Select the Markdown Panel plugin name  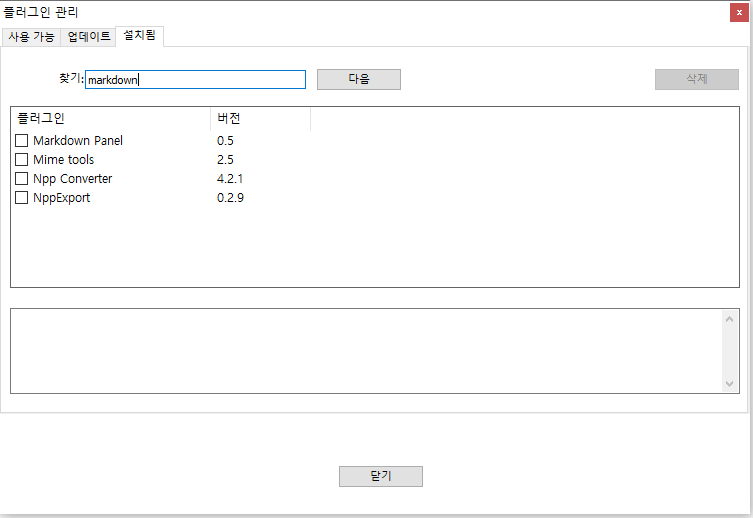78,141
